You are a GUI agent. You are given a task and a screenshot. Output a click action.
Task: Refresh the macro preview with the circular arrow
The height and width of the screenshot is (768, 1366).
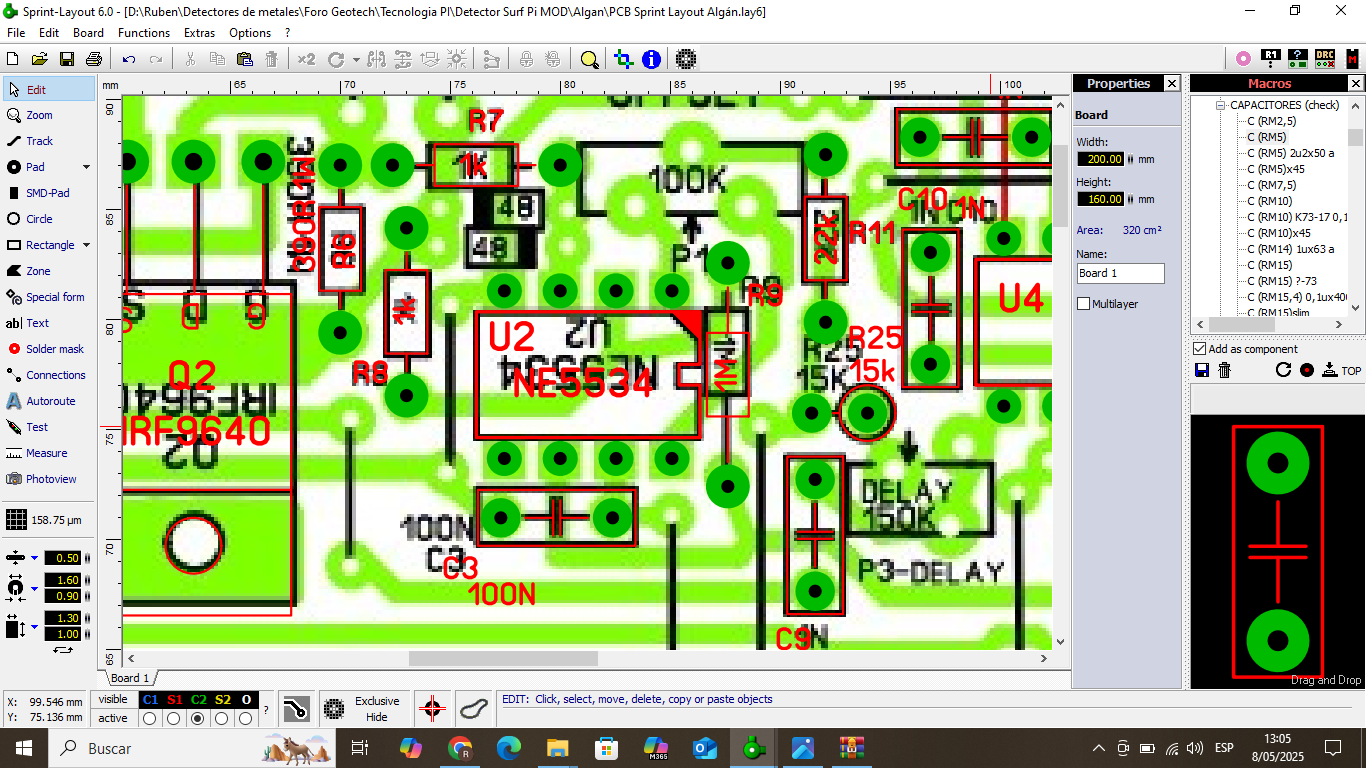pos(1284,371)
